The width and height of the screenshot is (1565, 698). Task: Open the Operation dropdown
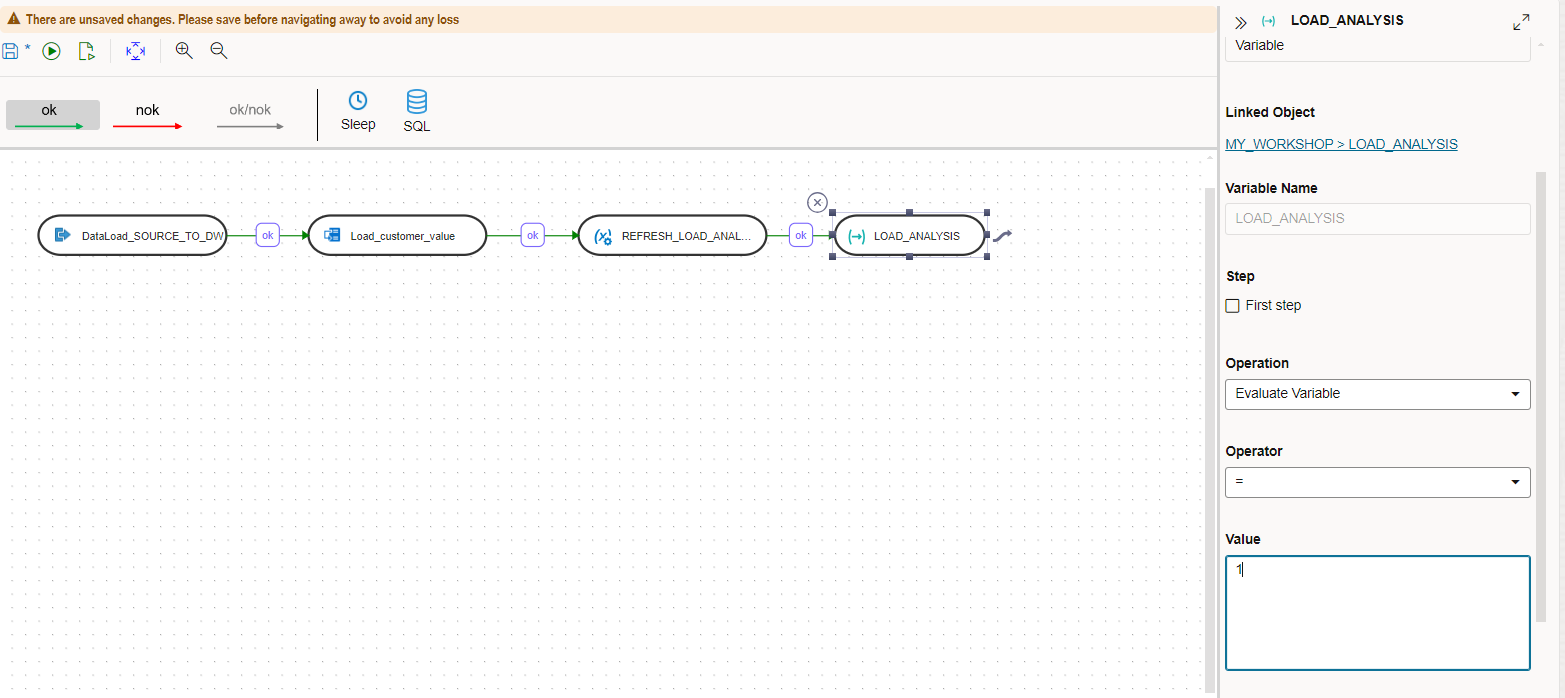pos(1377,394)
